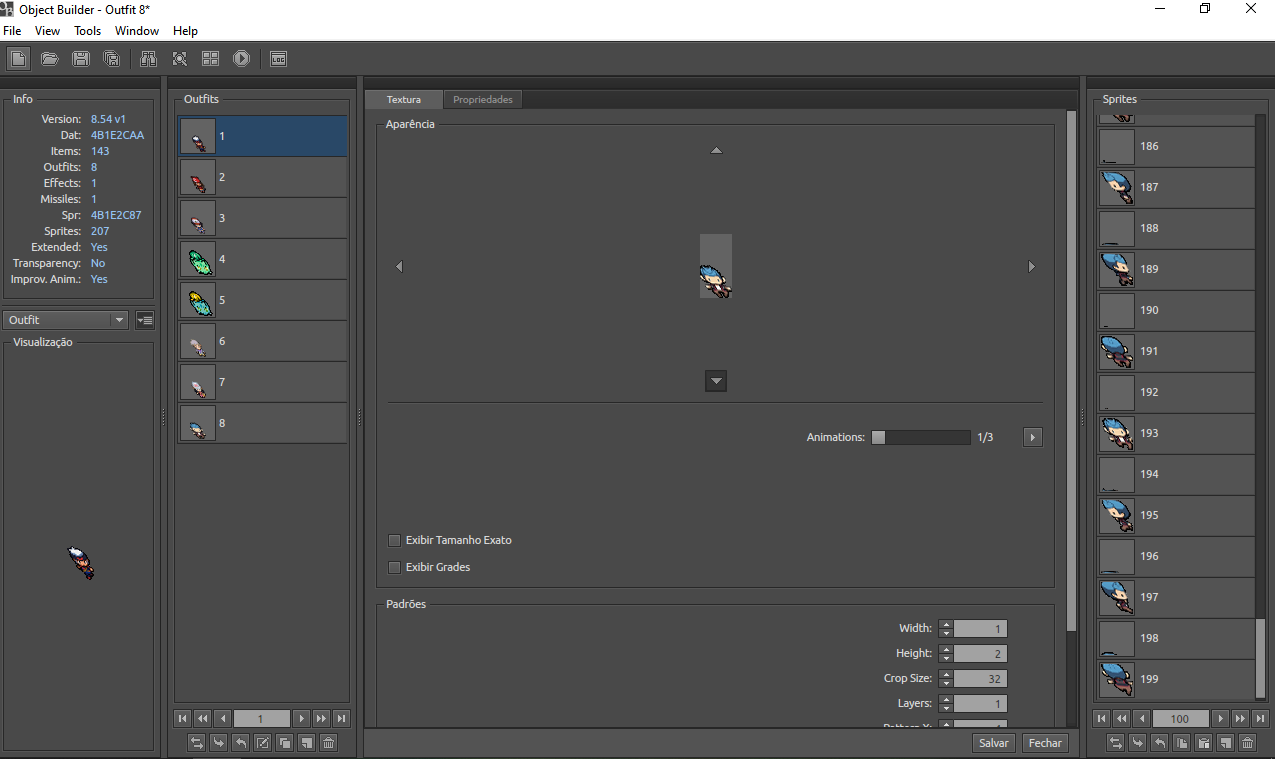Click the Outfits page number field
This screenshot has width=1275, height=759.
[262, 718]
